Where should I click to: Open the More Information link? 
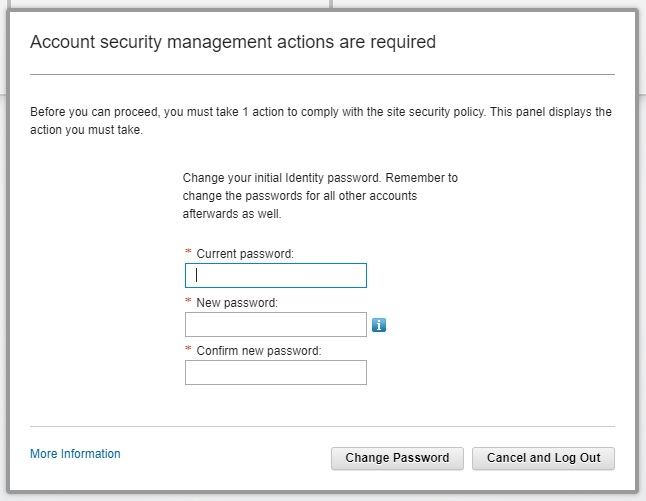[75, 454]
